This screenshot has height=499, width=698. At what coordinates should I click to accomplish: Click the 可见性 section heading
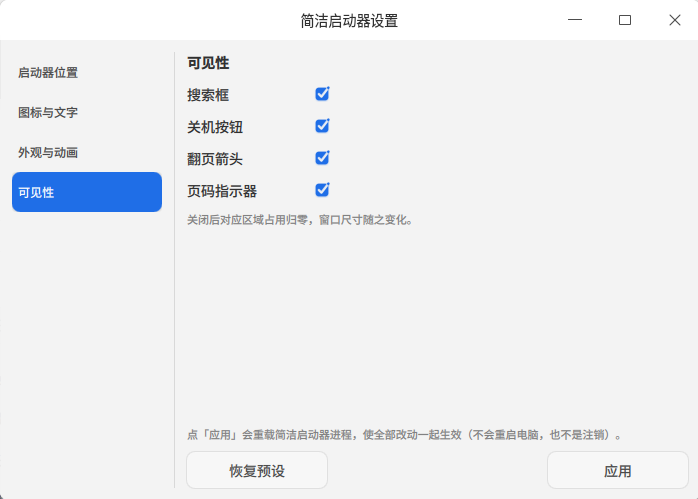coord(208,63)
